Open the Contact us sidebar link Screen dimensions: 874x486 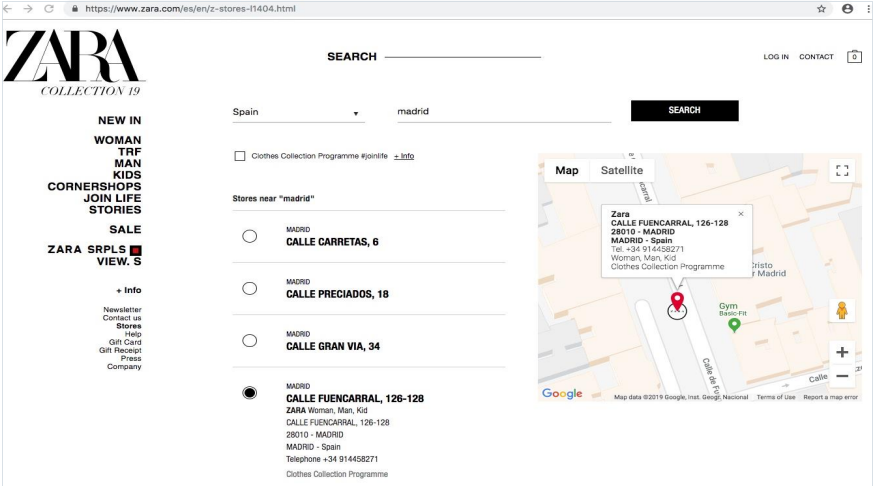[122, 318]
